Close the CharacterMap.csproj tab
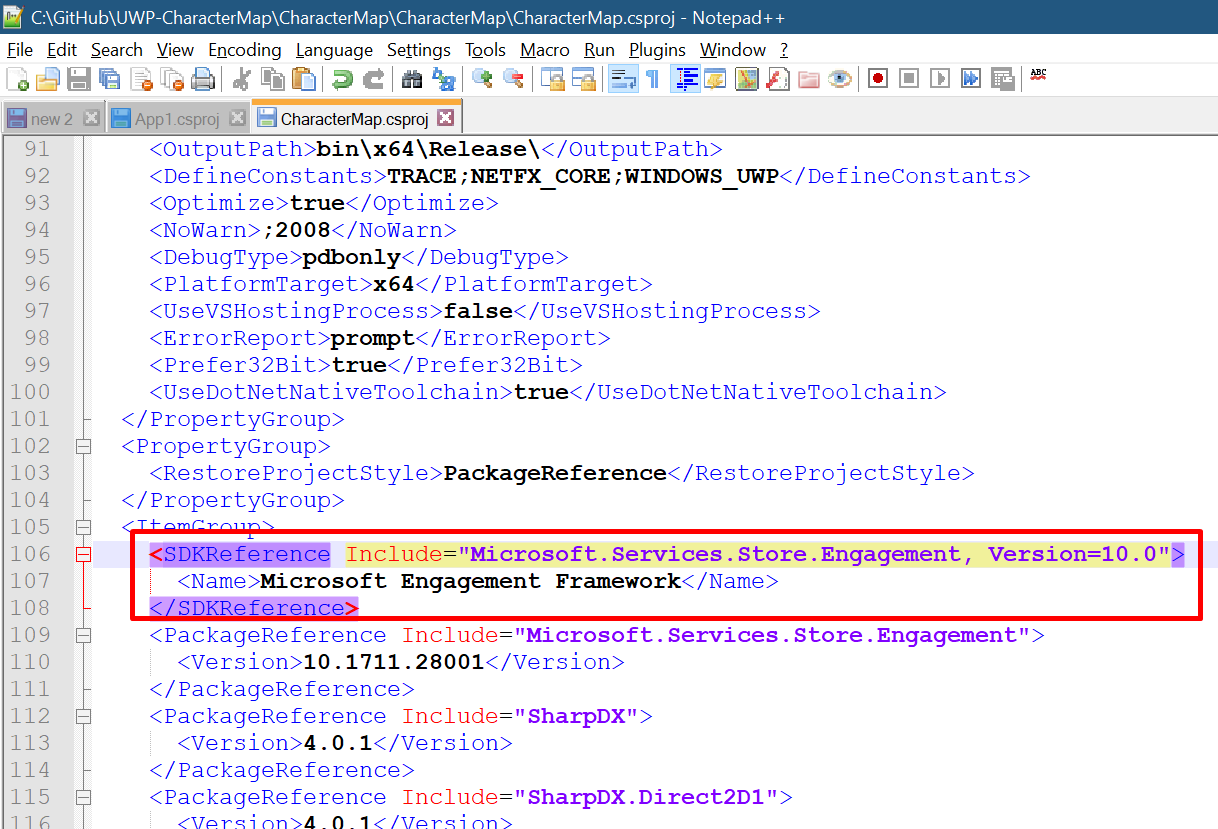Screen dimensions: 1218x829 pyautogui.click(x=446, y=118)
